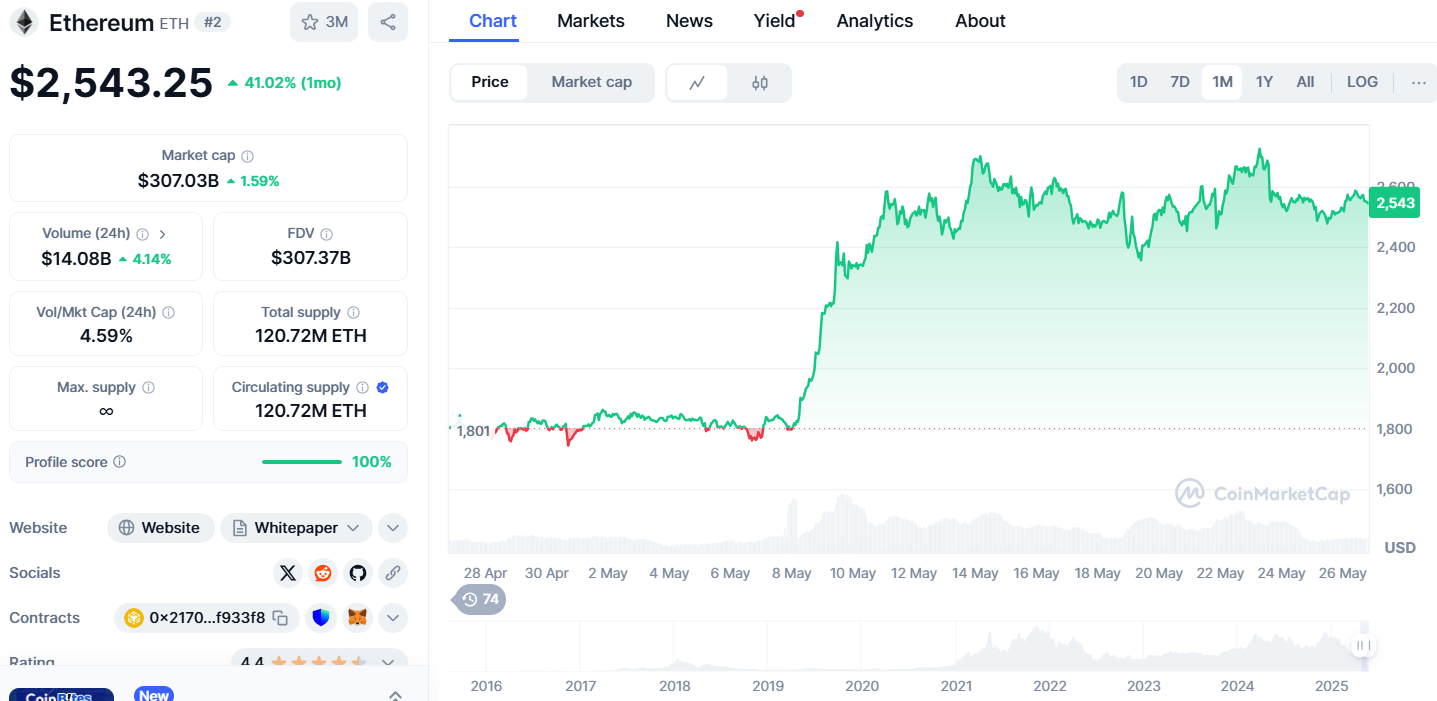
Task: Add Ethereum to watchlist via star button
Action: coord(324,22)
